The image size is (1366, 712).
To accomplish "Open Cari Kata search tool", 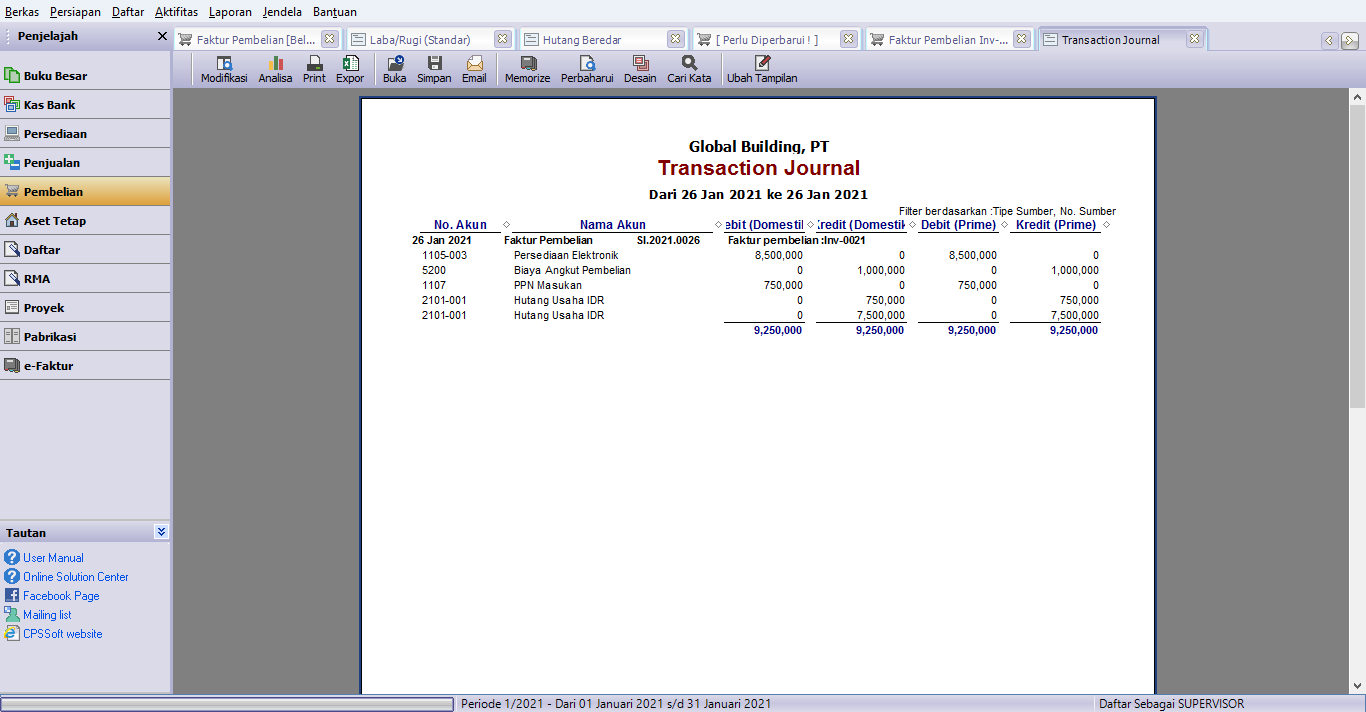I will click(x=689, y=69).
